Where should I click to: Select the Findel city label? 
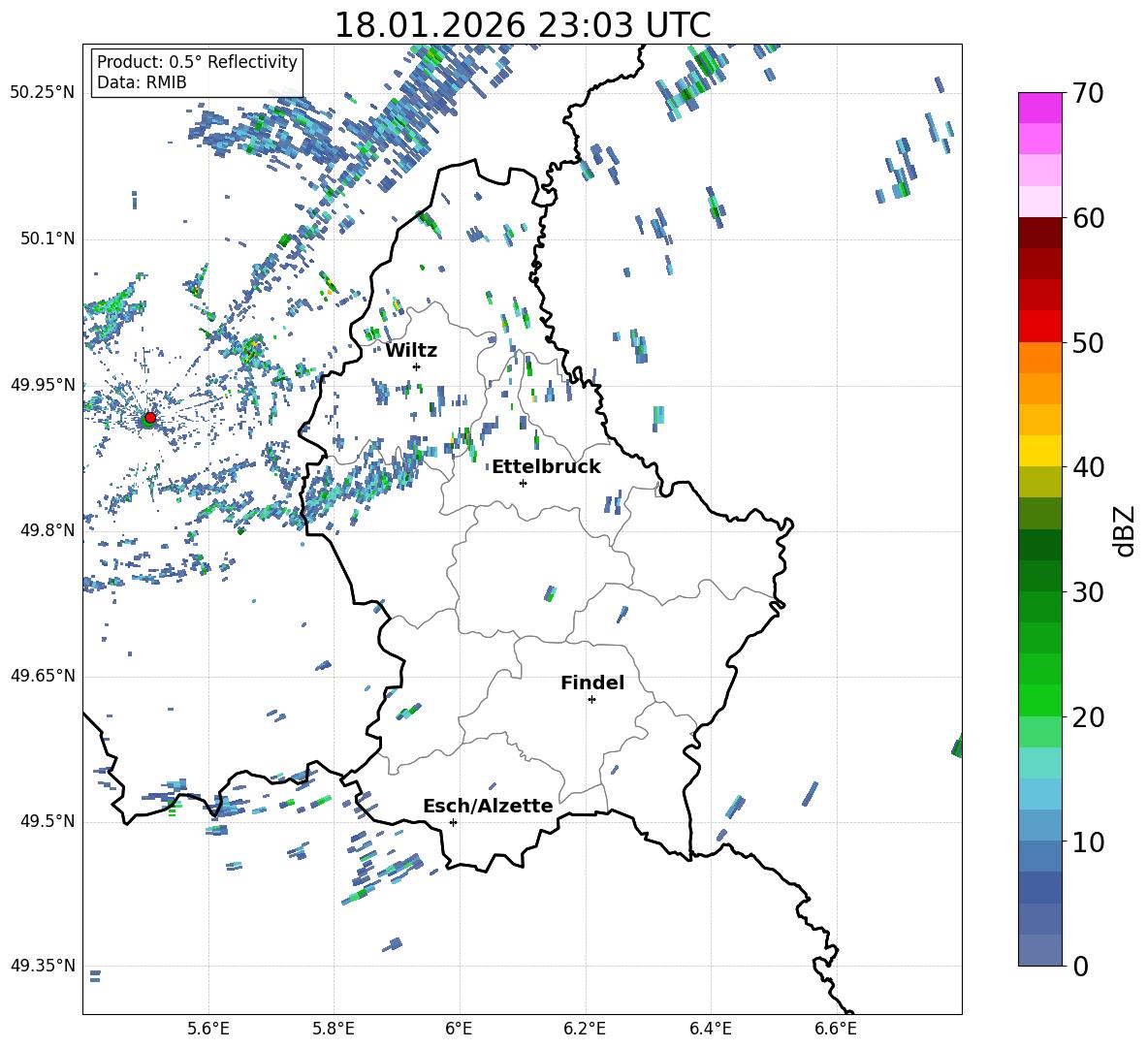592,683
